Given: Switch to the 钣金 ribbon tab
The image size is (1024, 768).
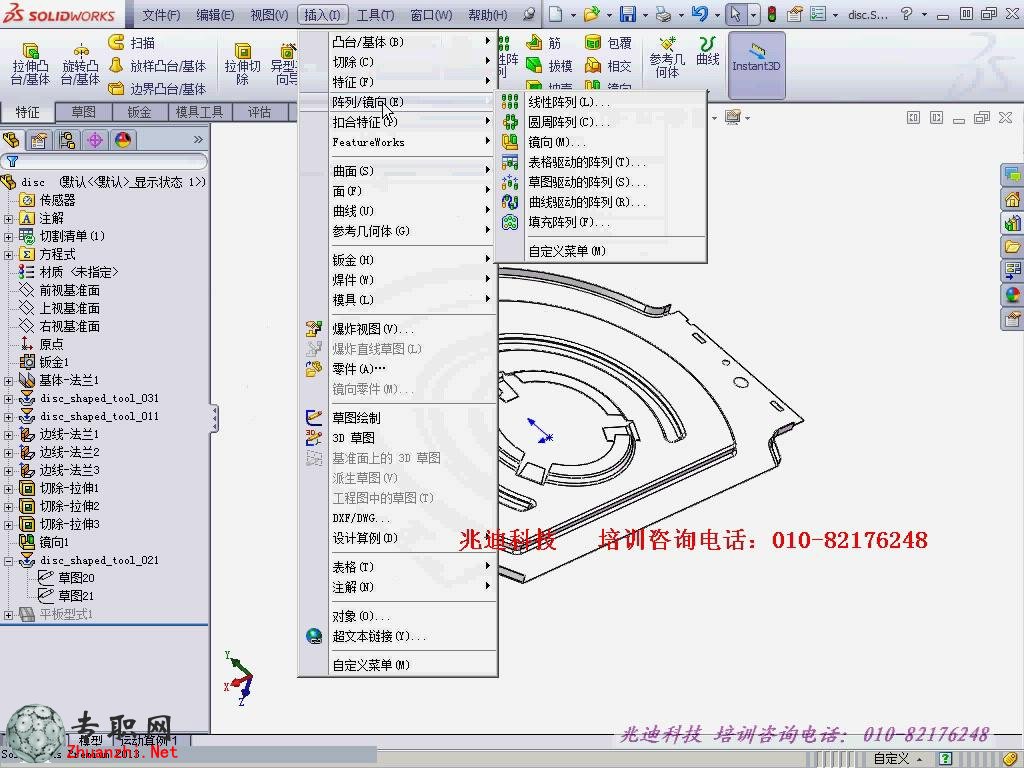Looking at the screenshot, I should coord(139,112).
